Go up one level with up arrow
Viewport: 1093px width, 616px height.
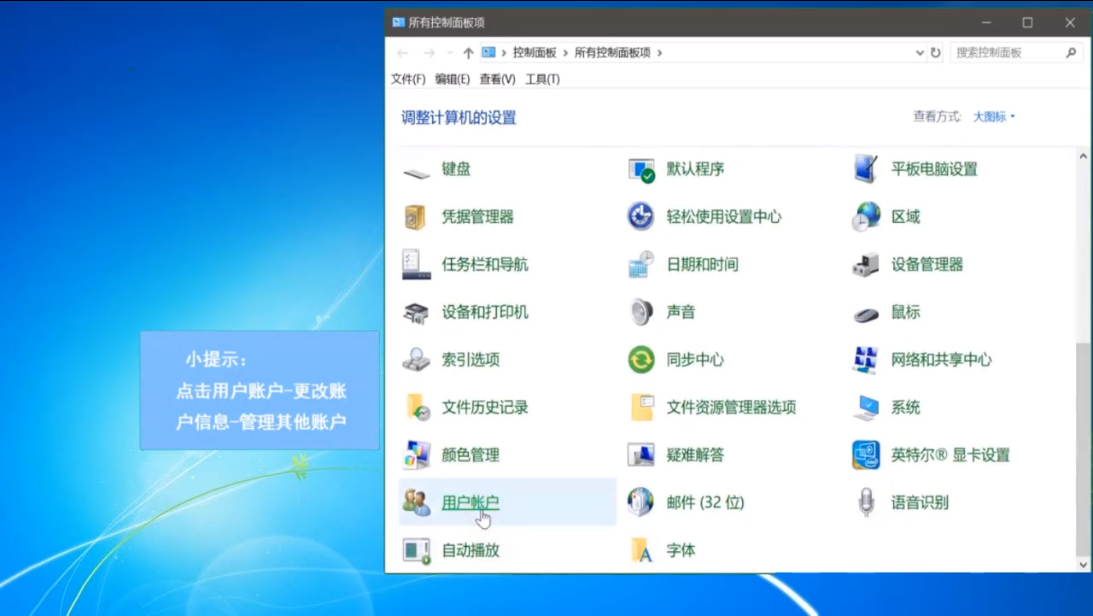point(468,52)
